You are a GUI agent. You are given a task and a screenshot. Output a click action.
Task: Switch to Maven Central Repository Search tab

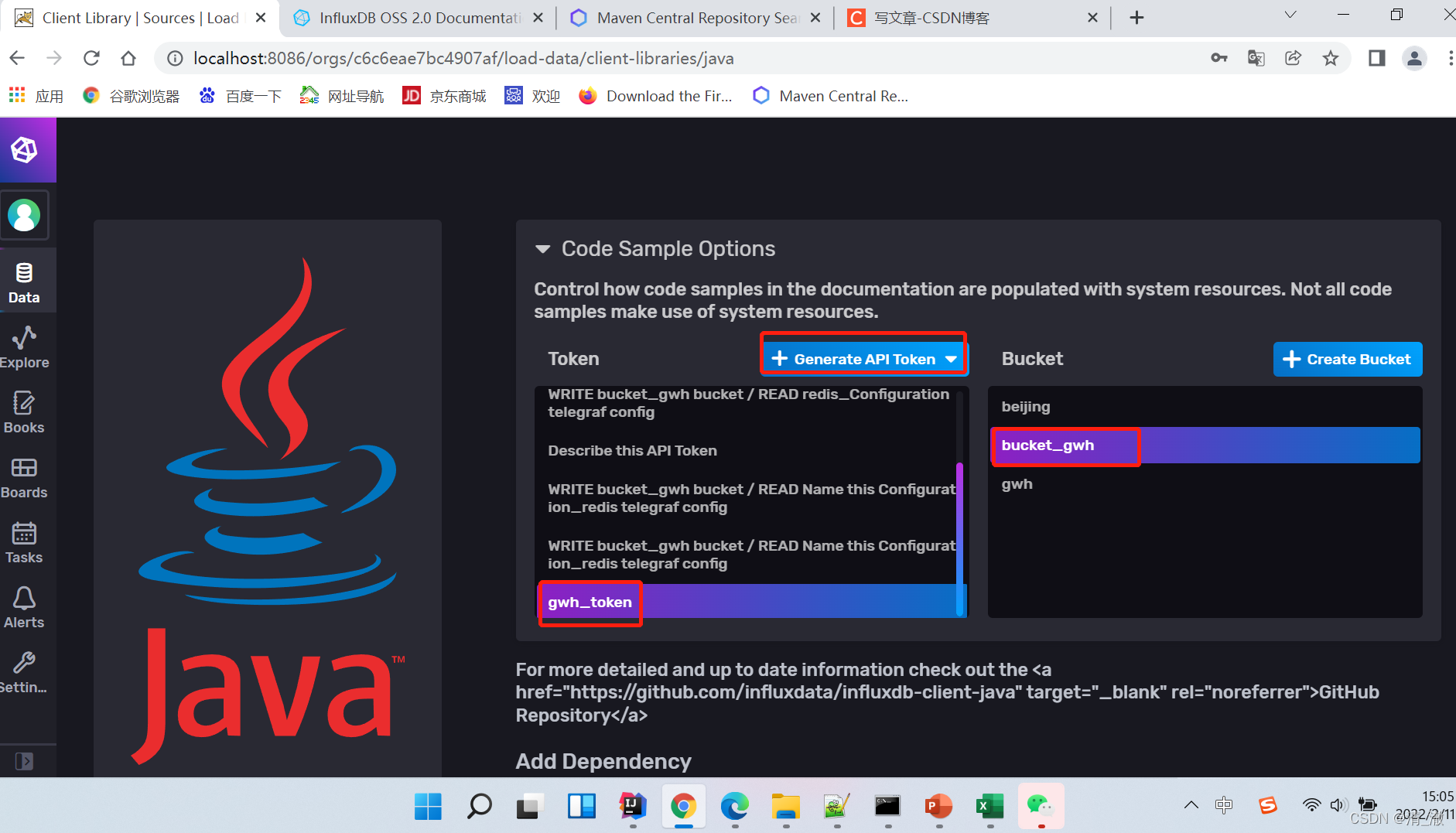pyautogui.click(x=696, y=18)
